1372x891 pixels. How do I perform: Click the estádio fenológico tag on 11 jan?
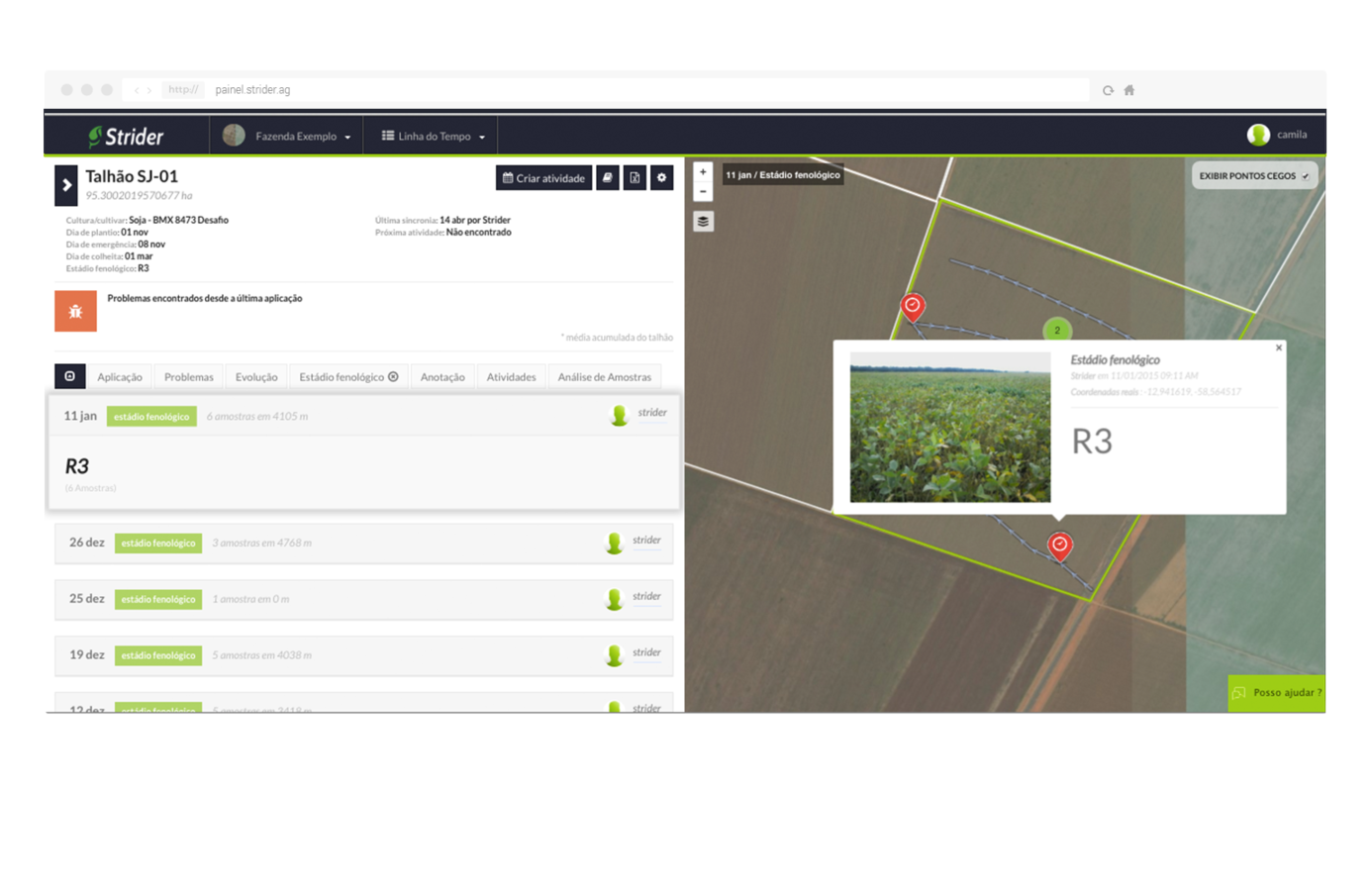(x=151, y=417)
